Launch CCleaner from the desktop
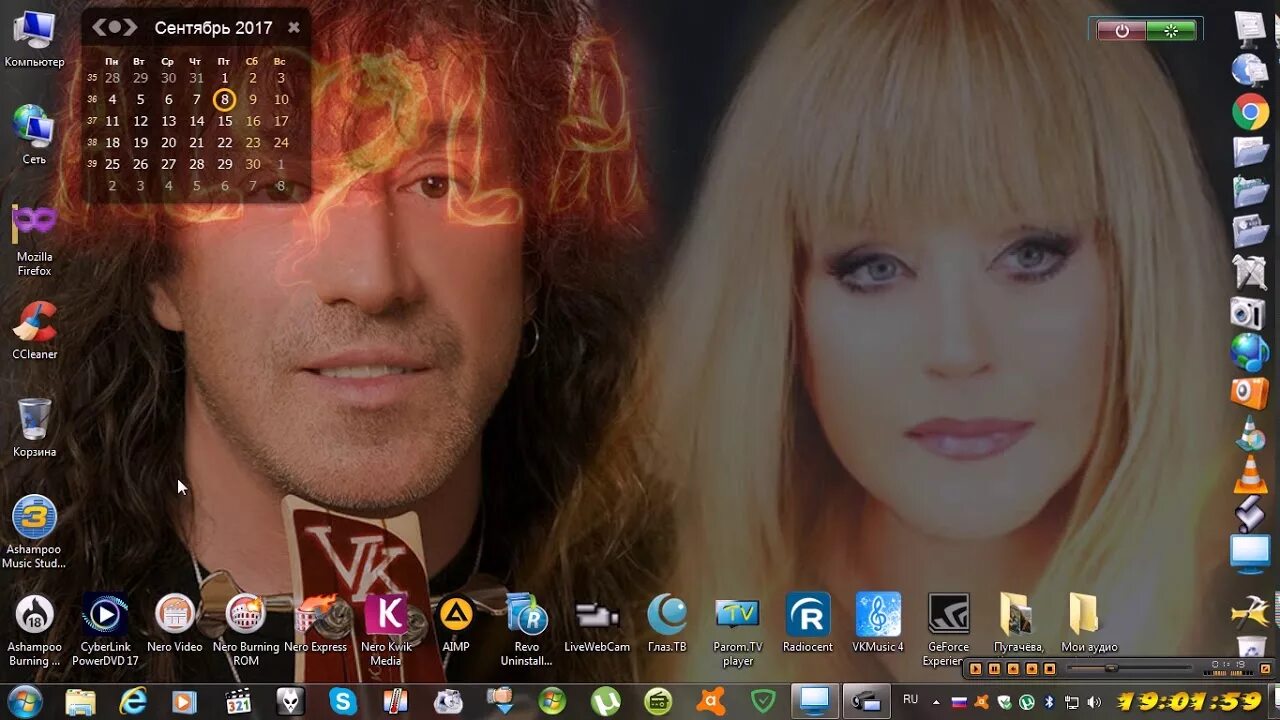This screenshot has width=1280, height=720. [x=34, y=331]
